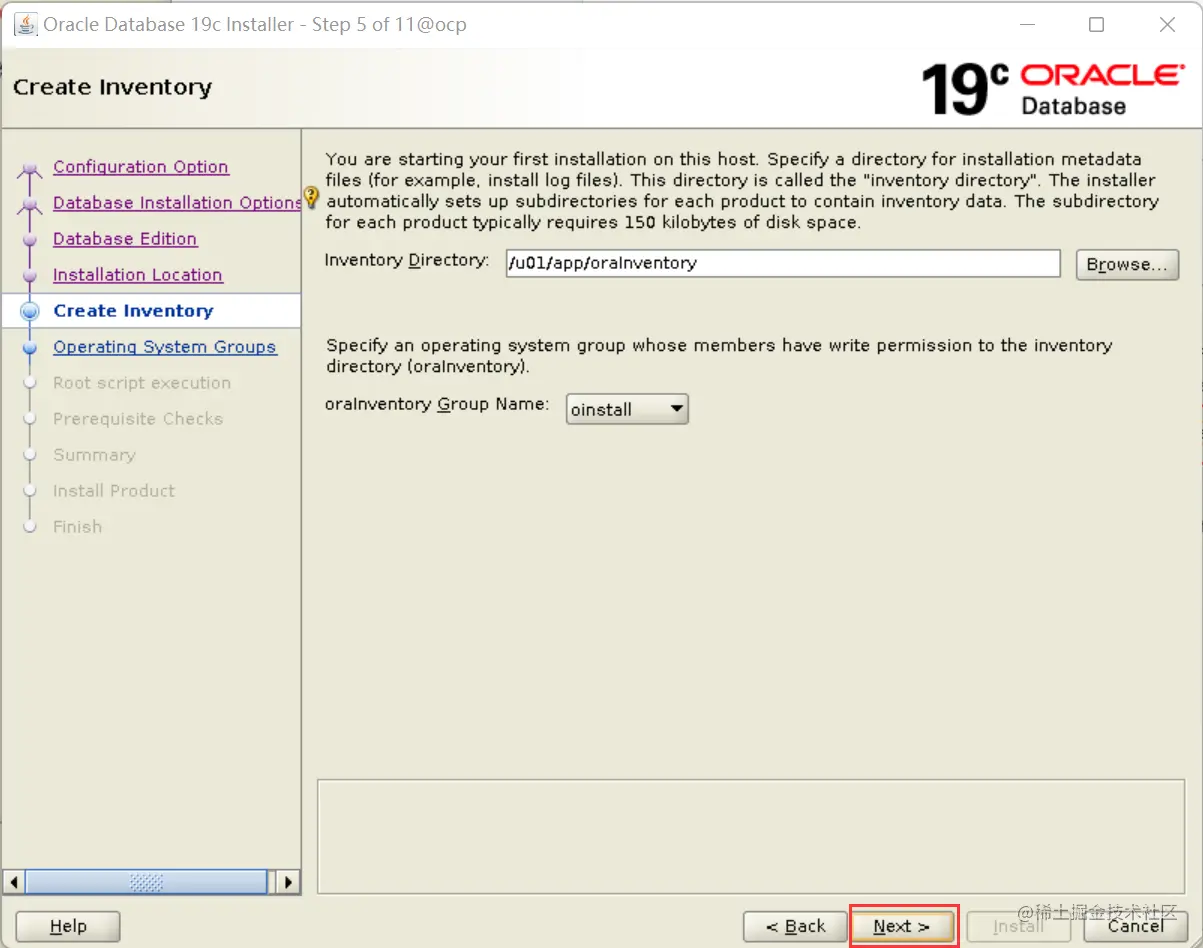Browse for an inventory directory
The width and height of the screenshot is (1203, 948).
pos(1127,264)
